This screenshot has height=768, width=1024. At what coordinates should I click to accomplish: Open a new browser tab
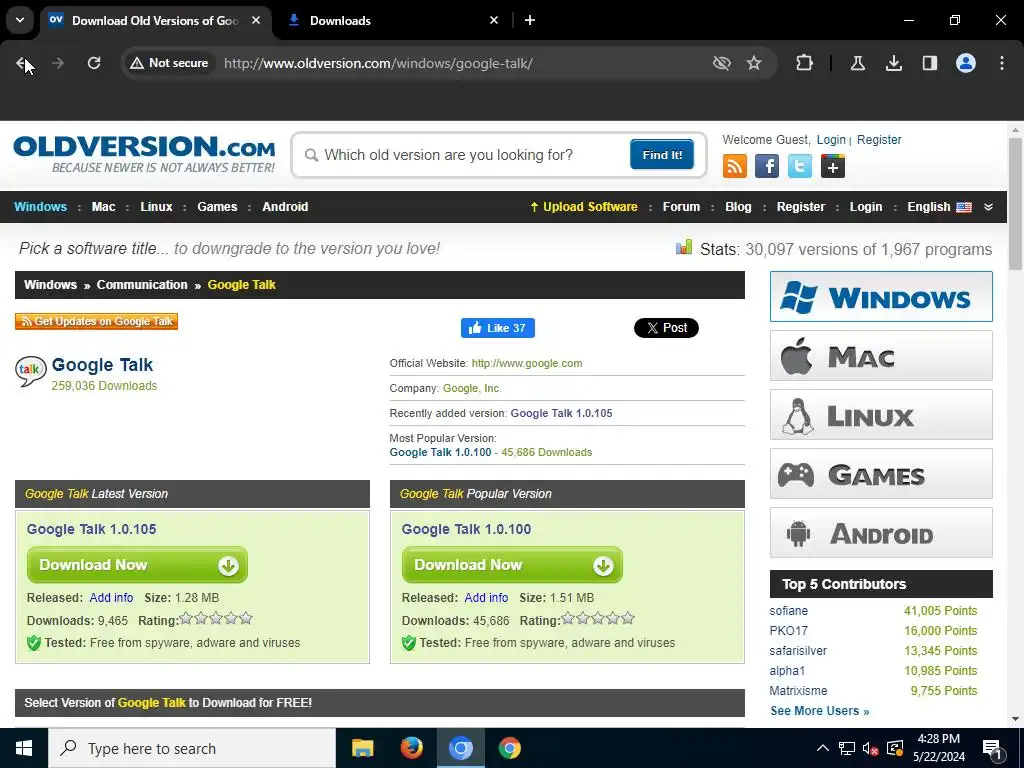pos(530,20)
